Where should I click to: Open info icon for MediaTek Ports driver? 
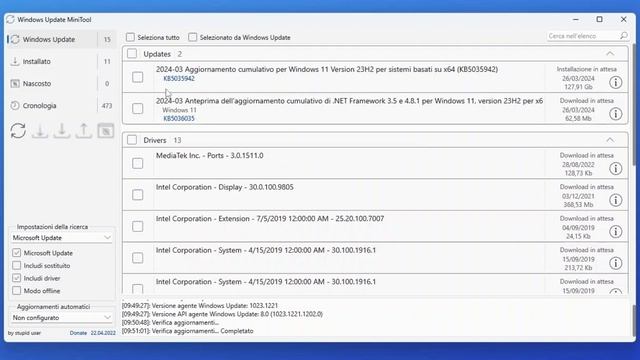(x=616, y=169)
